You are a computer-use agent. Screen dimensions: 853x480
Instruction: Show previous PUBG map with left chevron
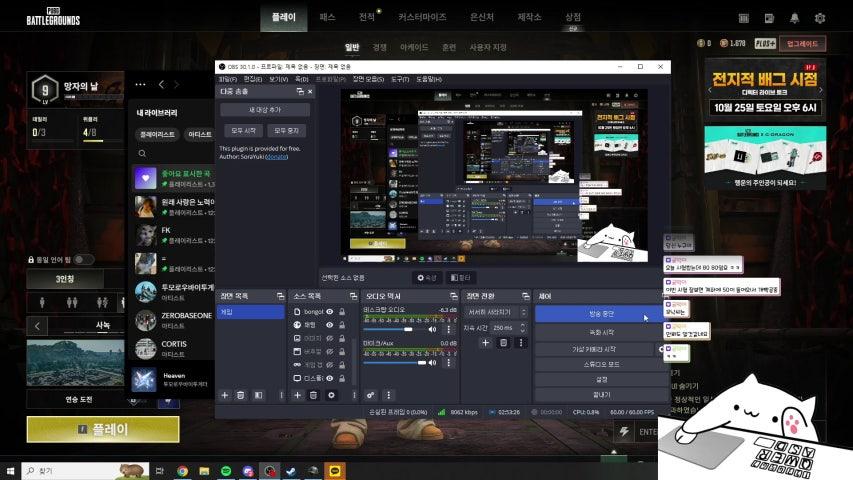pos(37,326)
